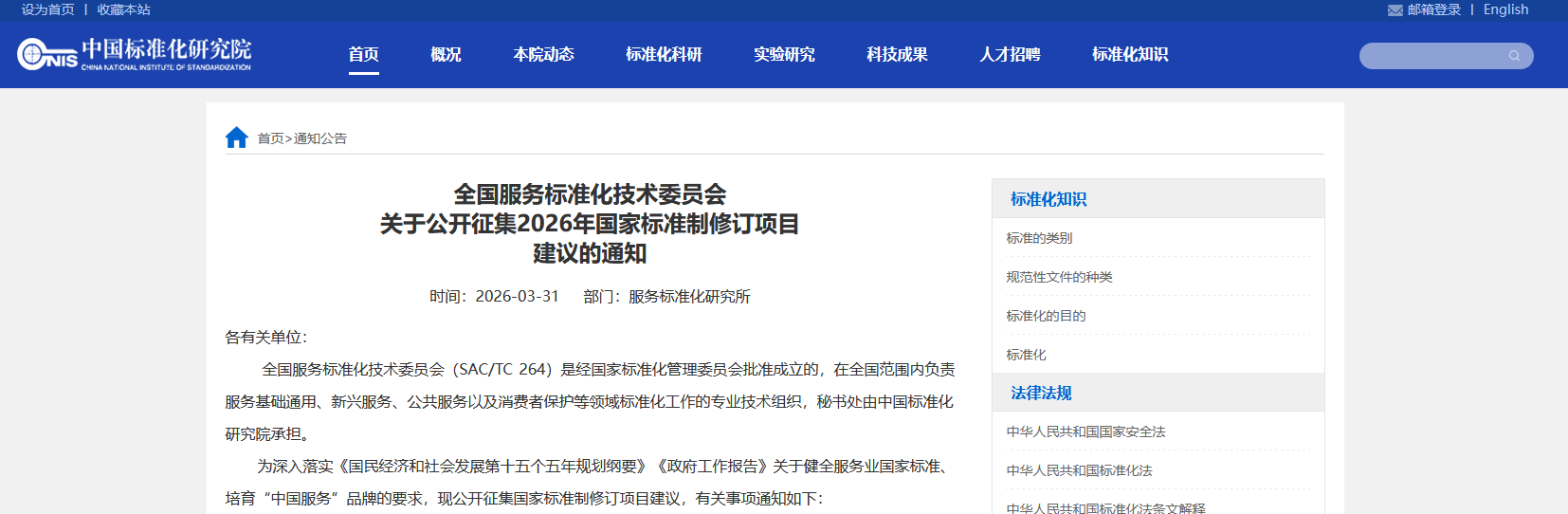Open 中华人民共和国国家安全法 link
The height and width of the screenshot is (514, 1568).
click(x=1086, y=431)
